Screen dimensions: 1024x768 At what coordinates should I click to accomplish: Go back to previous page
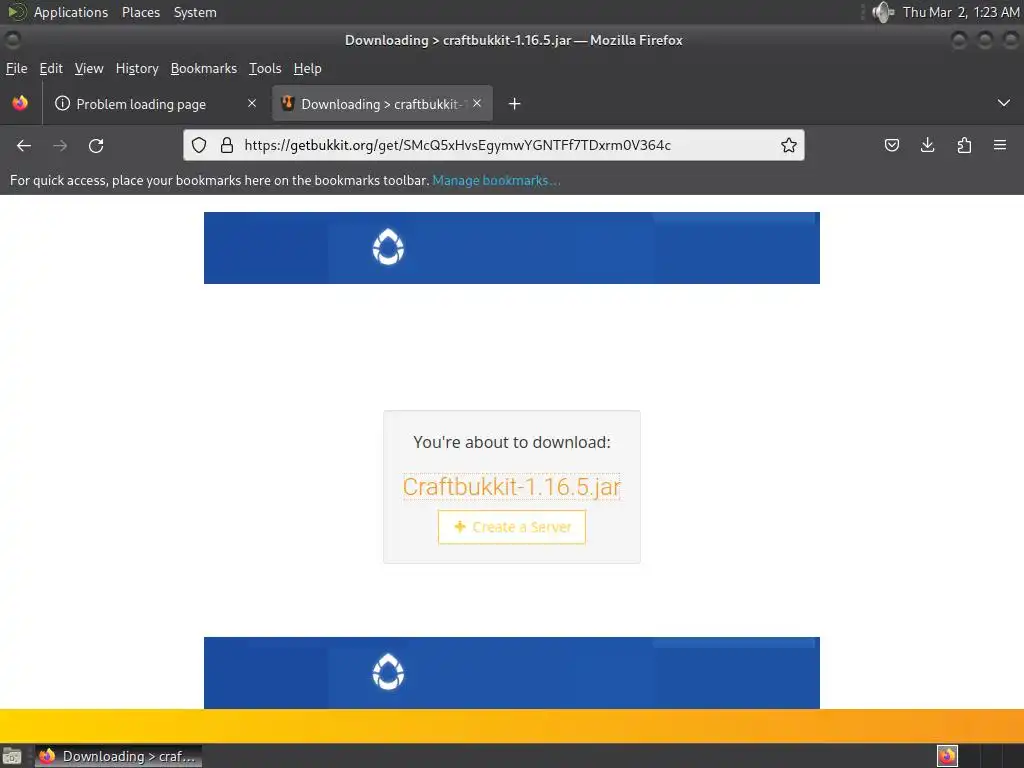click(x=24, y=146)
